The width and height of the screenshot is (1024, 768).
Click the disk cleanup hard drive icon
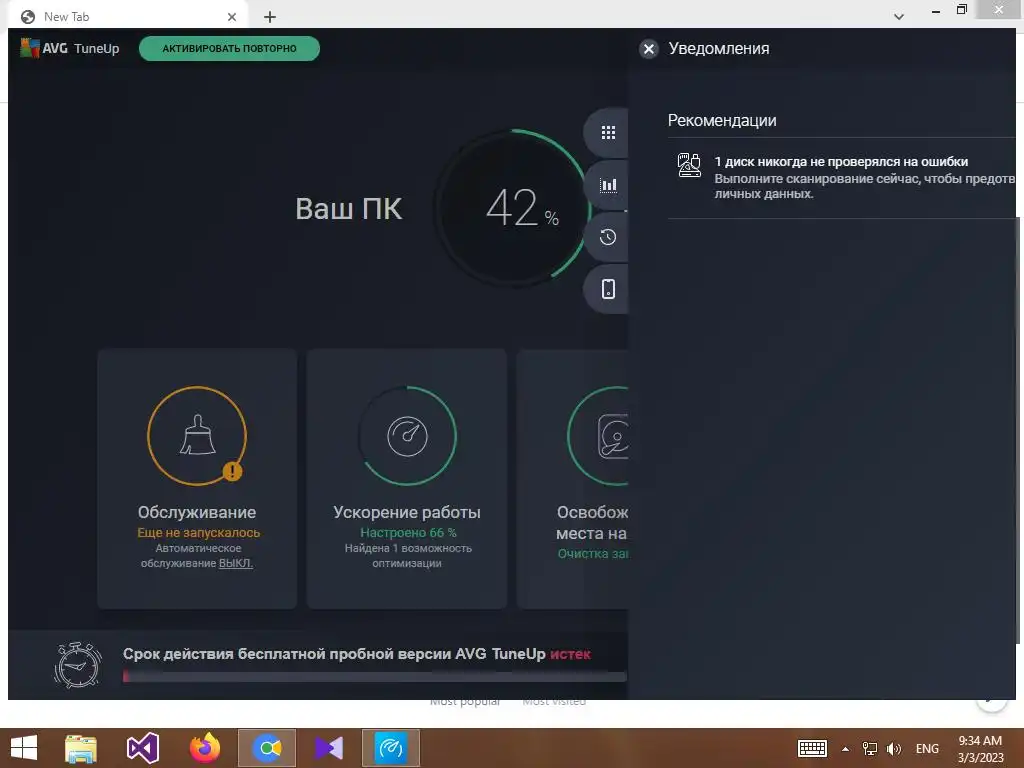[613, 436]
